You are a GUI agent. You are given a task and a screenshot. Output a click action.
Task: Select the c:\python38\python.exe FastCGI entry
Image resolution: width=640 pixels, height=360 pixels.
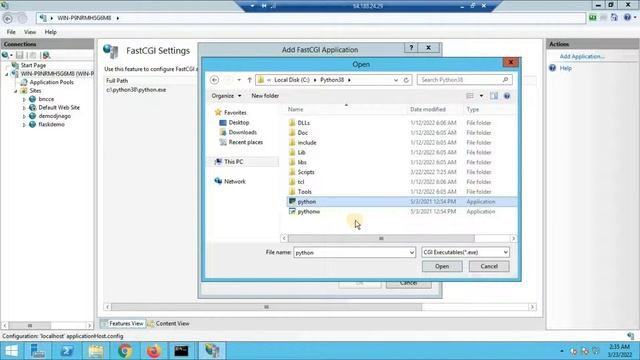pos(136,90)
